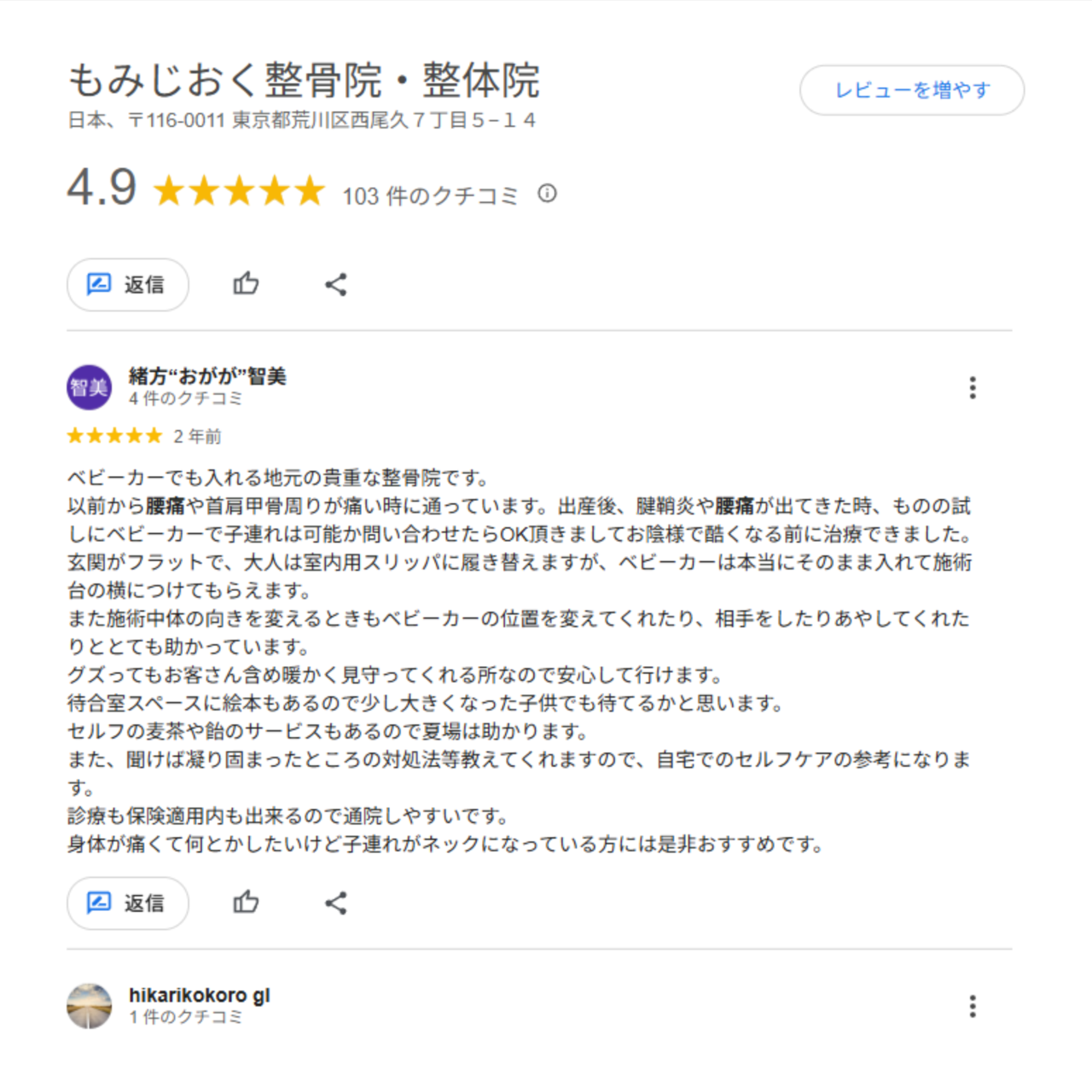Click 103 件のクチコミ review count
The image size is (1092, 1092).
coord(430,196)
